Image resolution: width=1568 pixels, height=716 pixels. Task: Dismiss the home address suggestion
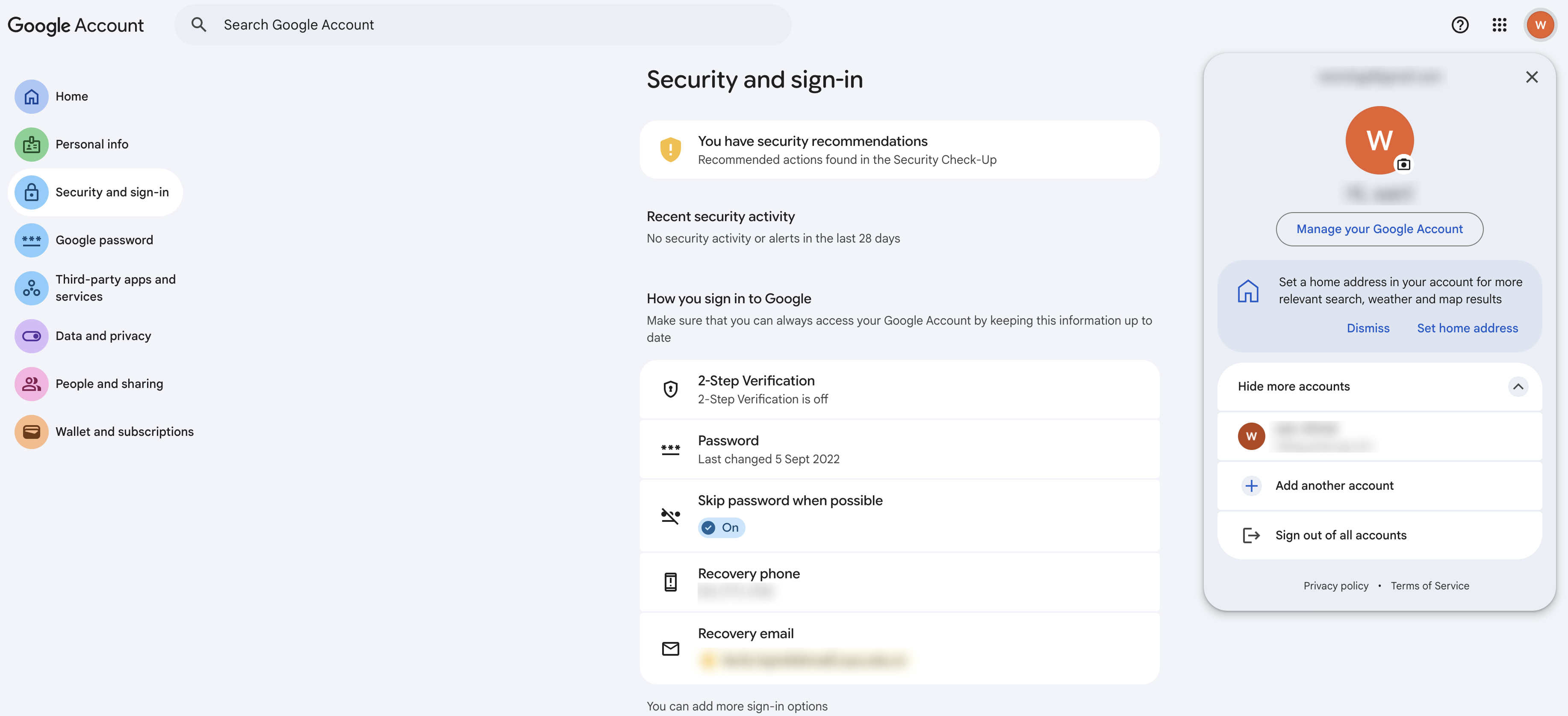click(x=1368, y=328)
